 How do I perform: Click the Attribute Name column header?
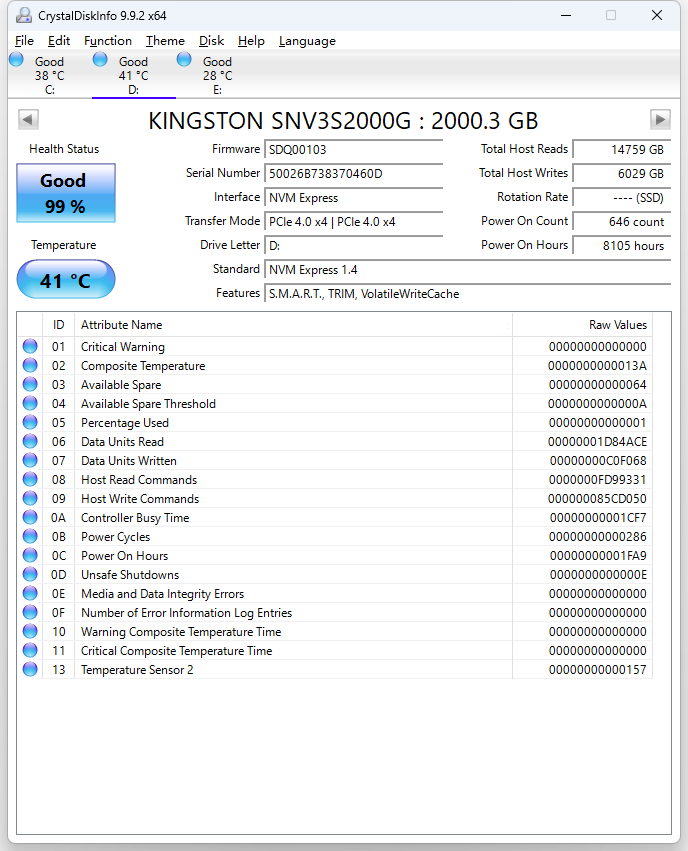click(x=293, y=325)
